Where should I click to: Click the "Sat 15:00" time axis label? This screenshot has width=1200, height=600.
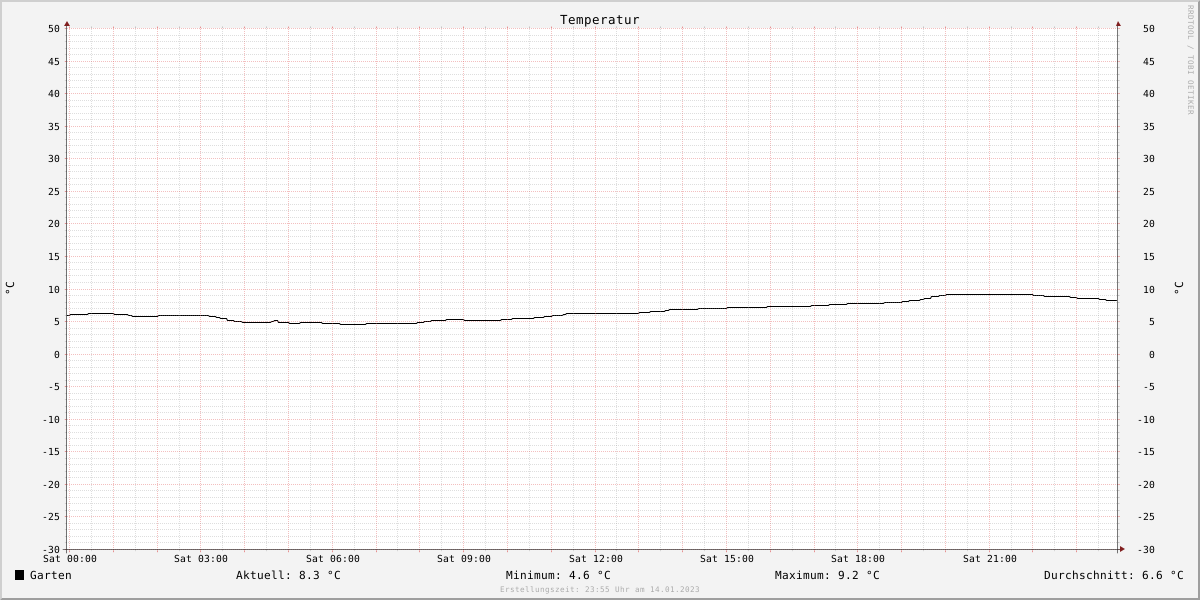pyautogui.click(x=727, y=559)
